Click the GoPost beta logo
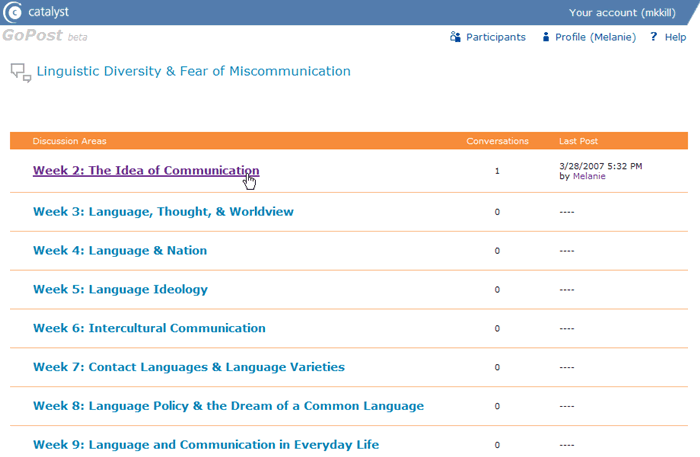The height and width of the screenshot is (457, 700). [44, 36]
